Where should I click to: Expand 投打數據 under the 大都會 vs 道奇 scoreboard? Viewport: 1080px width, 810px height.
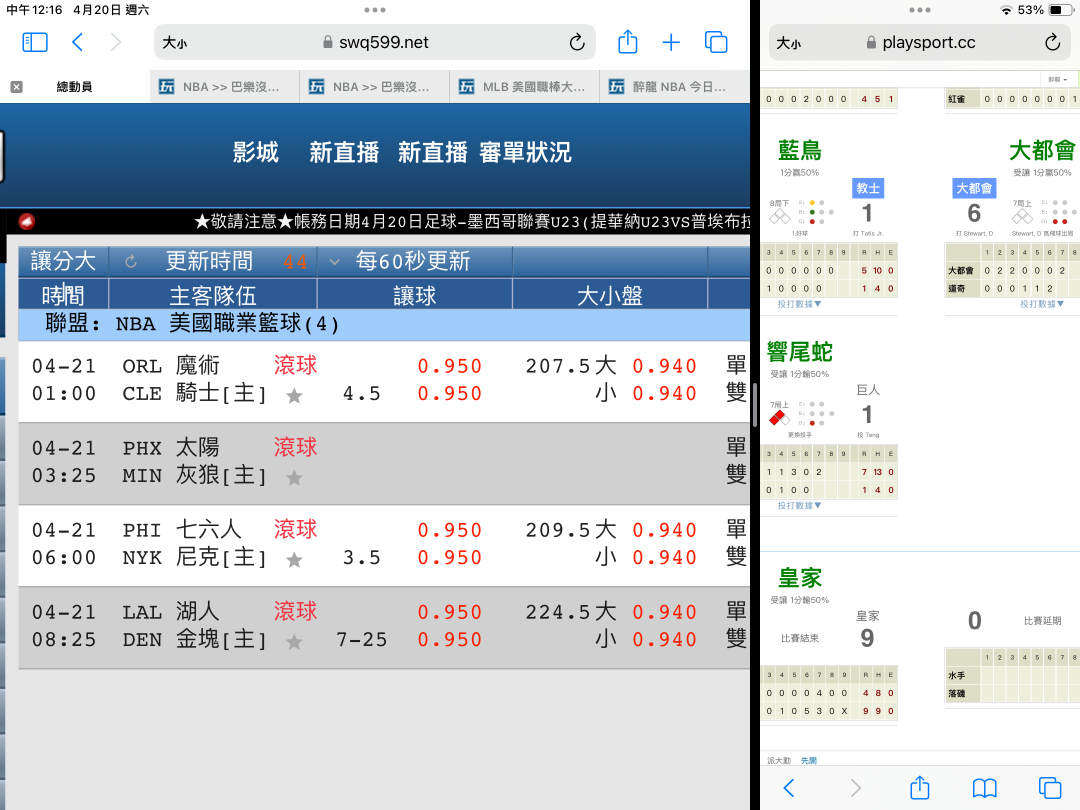(1041, 304)
